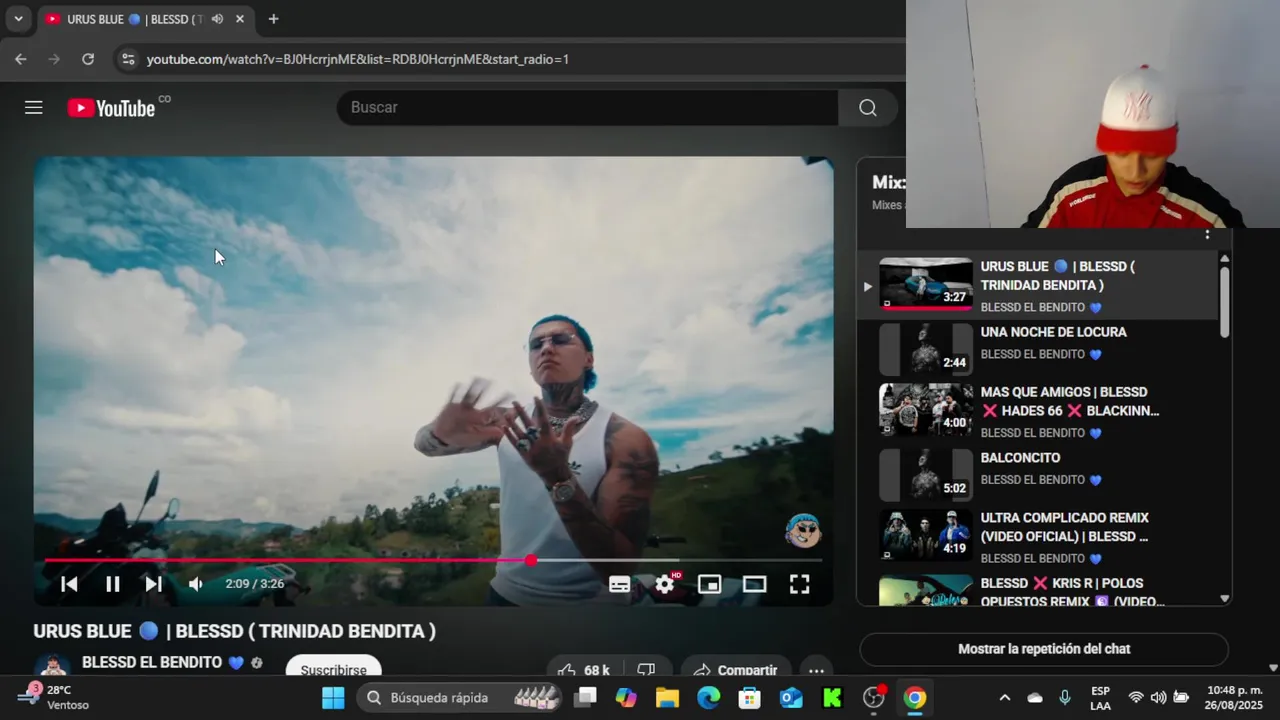Close the URUS BLUE tab
The width and height of the screenshot is (1280, 720).
point(240,19)
